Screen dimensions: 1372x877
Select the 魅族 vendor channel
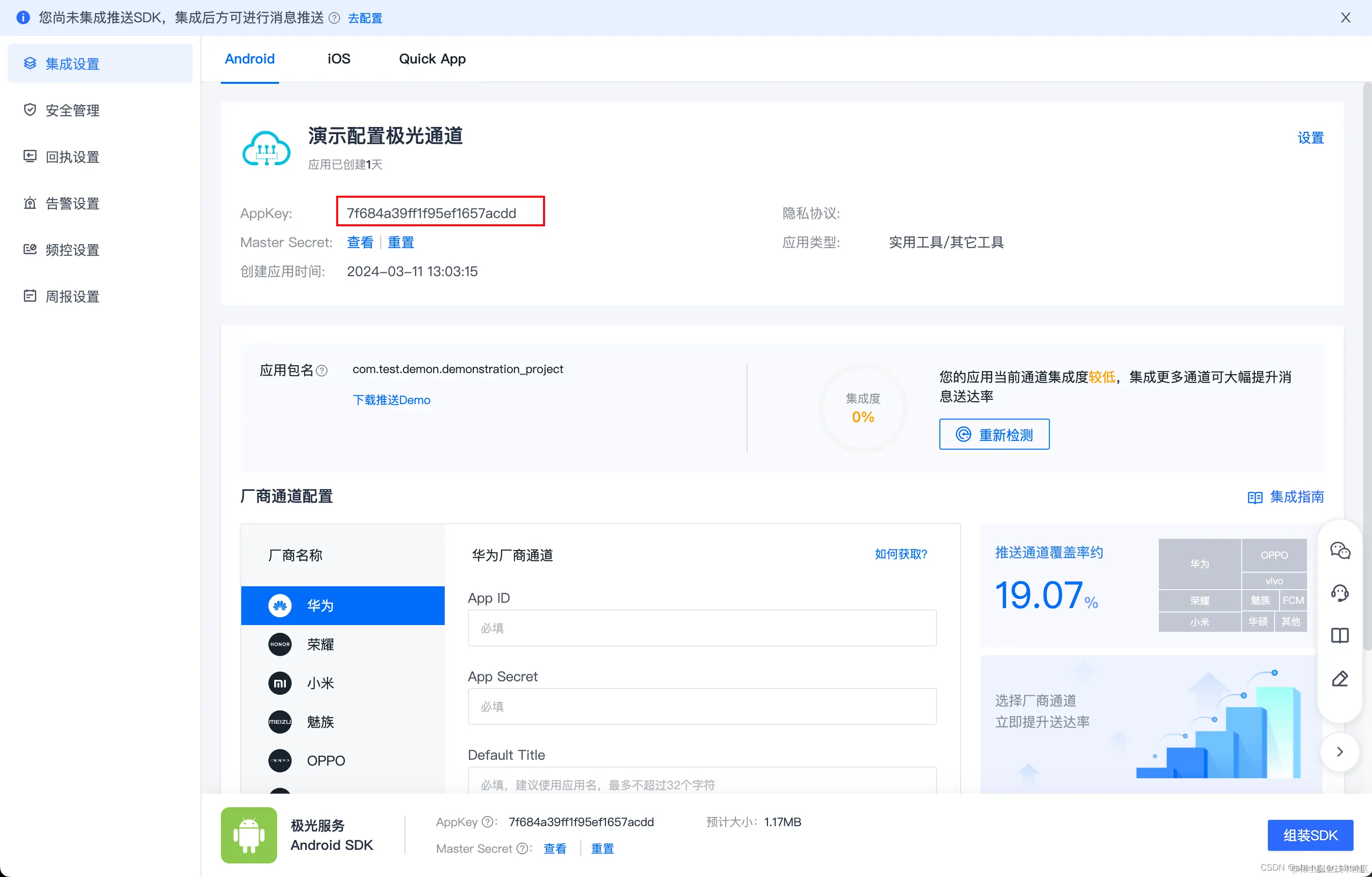[x=343, y=721]
